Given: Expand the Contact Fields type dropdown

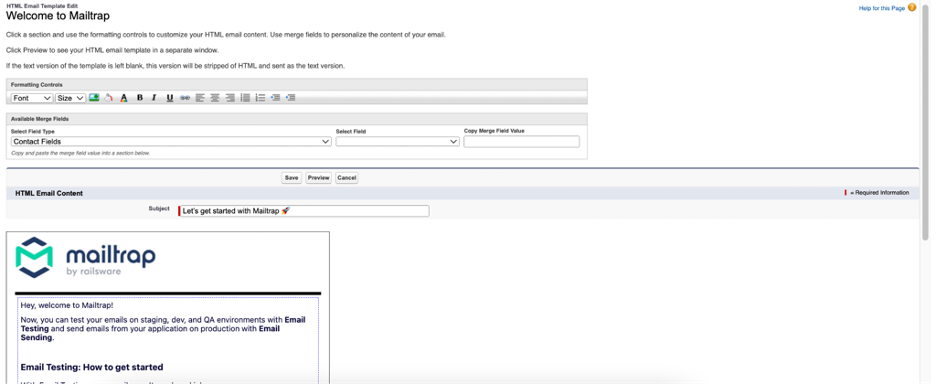Looking at the screenshot, I should [171, 142].
